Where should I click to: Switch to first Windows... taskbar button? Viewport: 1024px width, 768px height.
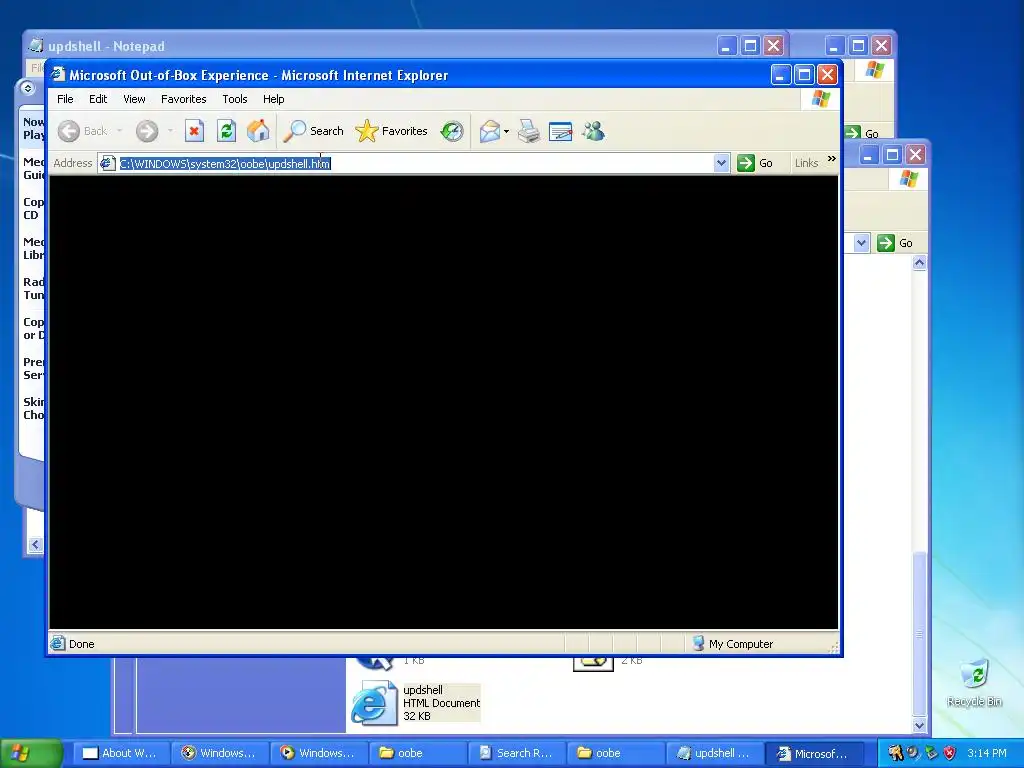pos(219,753)
